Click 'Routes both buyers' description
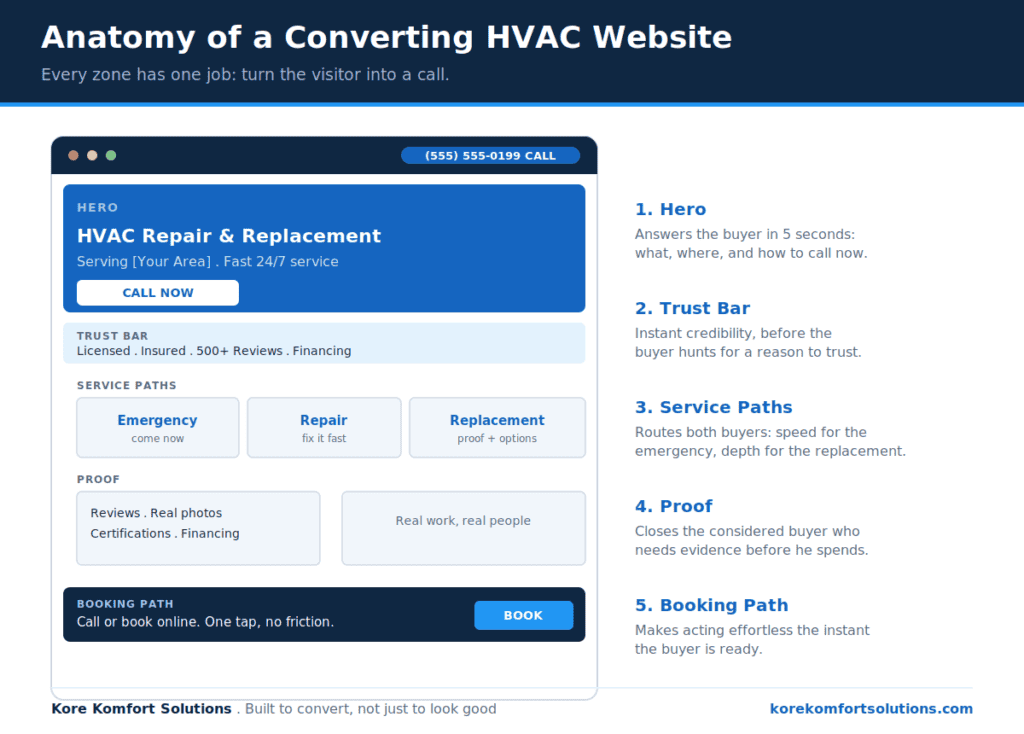Screen dimensions: 1024x734 tap(770, 441)
